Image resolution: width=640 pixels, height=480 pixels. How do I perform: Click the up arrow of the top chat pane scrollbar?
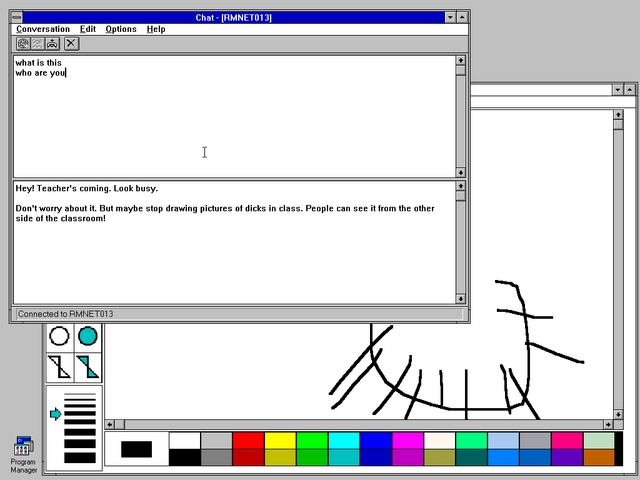[x=460, y=61]
